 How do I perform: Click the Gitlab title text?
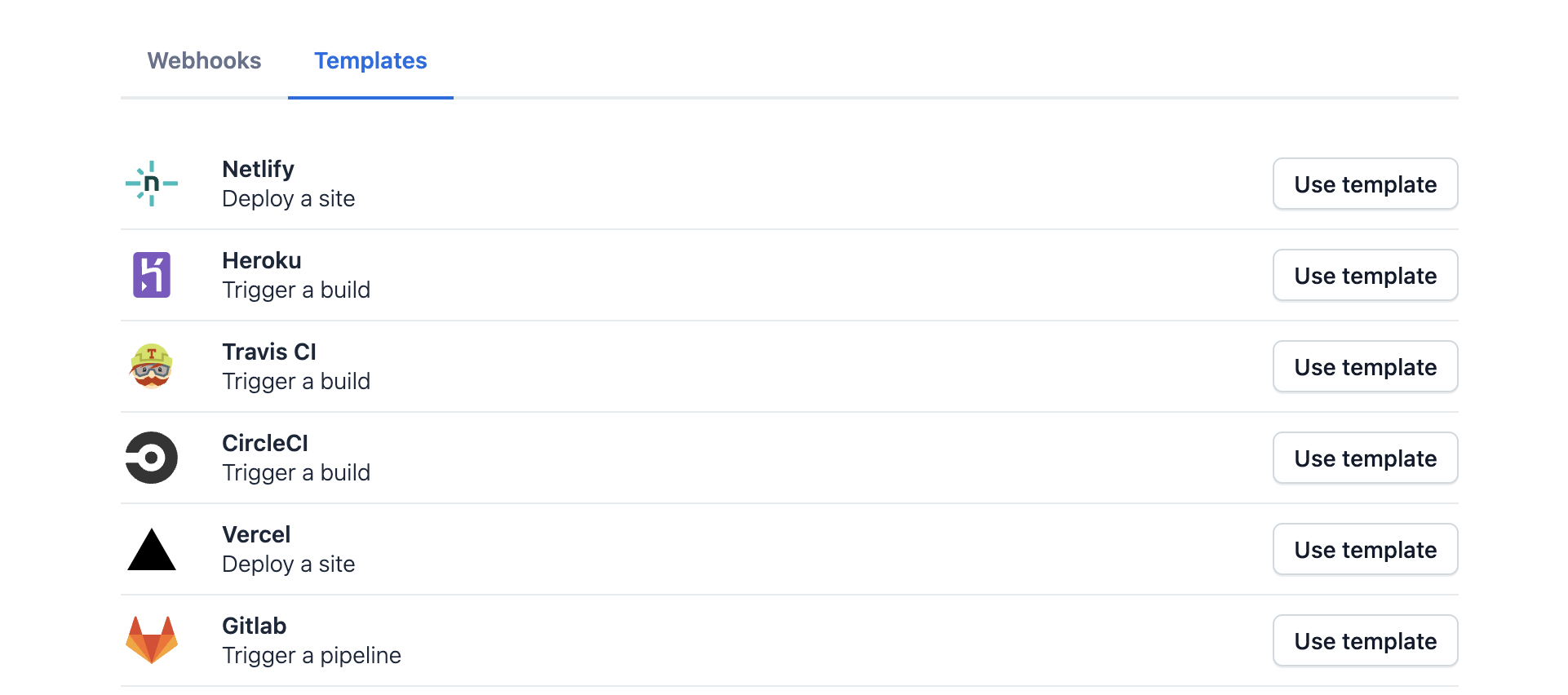(x=255, y=626)
